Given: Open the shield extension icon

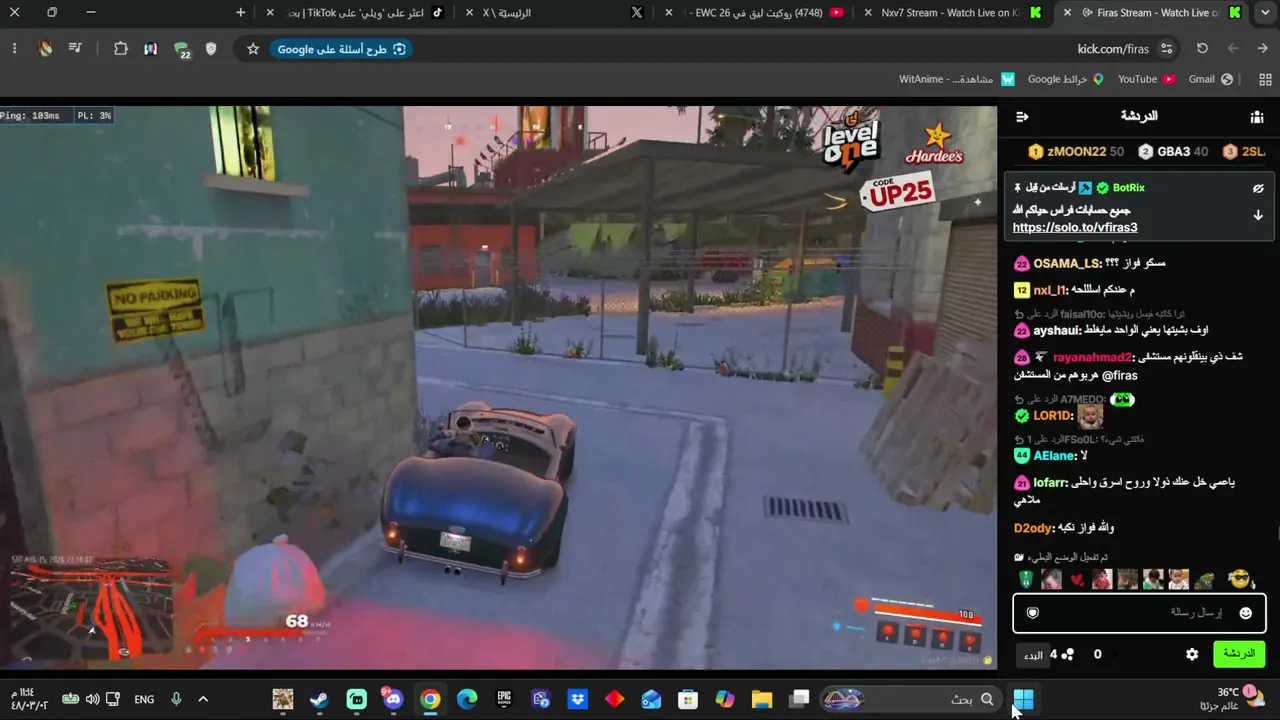Looking at the screenshot, I should [x=211, y=49].
